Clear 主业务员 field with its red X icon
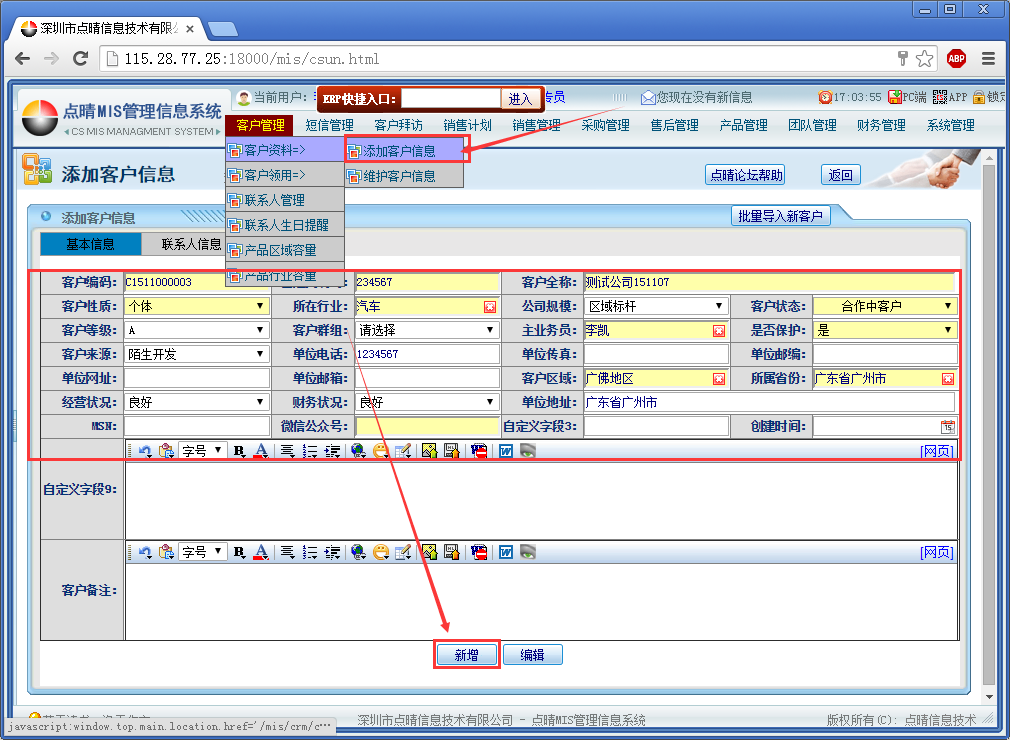Image resolution: width=1010 pixels, height=740 pixels. click(x=719, y=331)
